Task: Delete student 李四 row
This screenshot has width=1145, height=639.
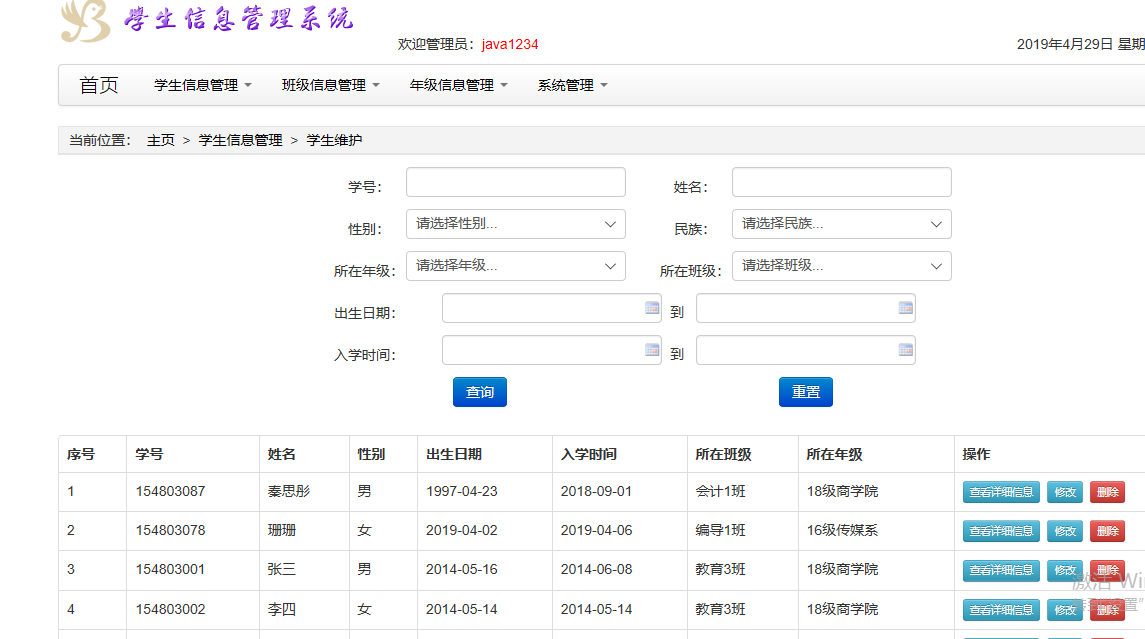Action: point(1107,610)
